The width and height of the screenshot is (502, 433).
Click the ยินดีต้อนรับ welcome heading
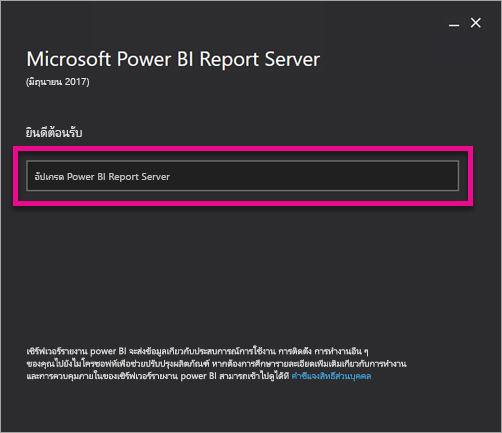tap(54, 133)
